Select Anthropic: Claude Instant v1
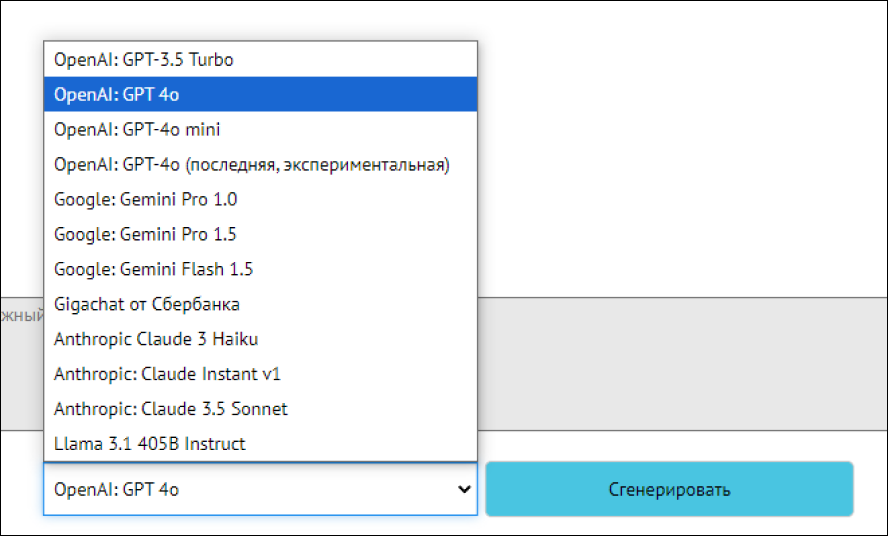 coord(168,375)
